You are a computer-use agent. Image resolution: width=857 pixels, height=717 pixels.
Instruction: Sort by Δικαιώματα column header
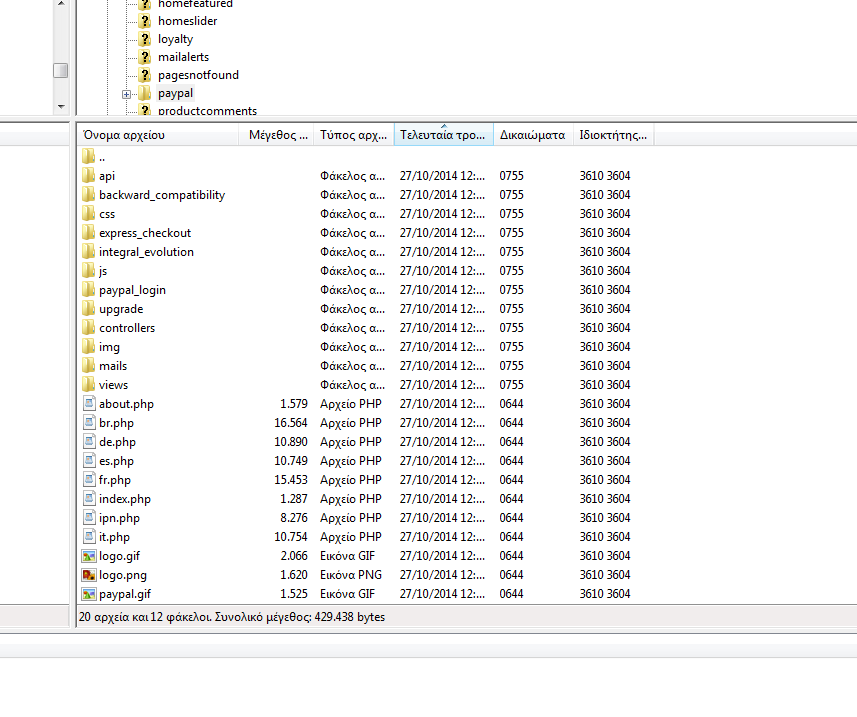[x=533, y=135]
